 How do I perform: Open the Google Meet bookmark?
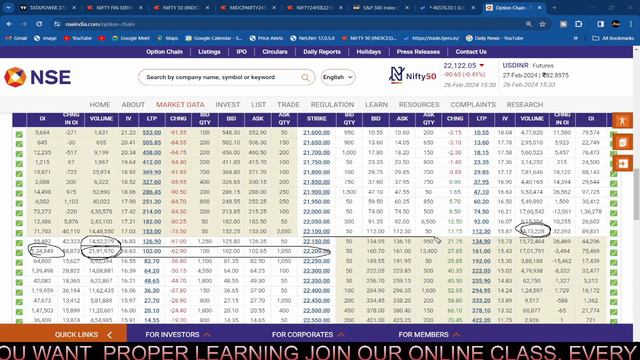[131, 38]
